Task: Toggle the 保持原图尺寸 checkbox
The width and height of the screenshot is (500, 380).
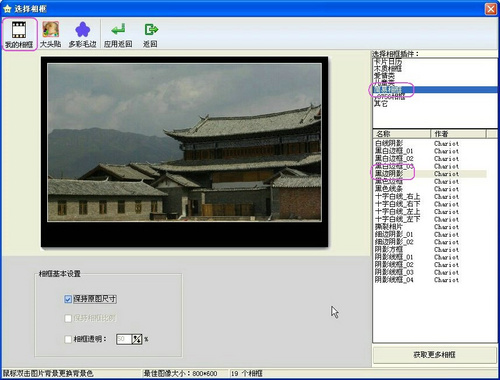Action: (68, 299)
